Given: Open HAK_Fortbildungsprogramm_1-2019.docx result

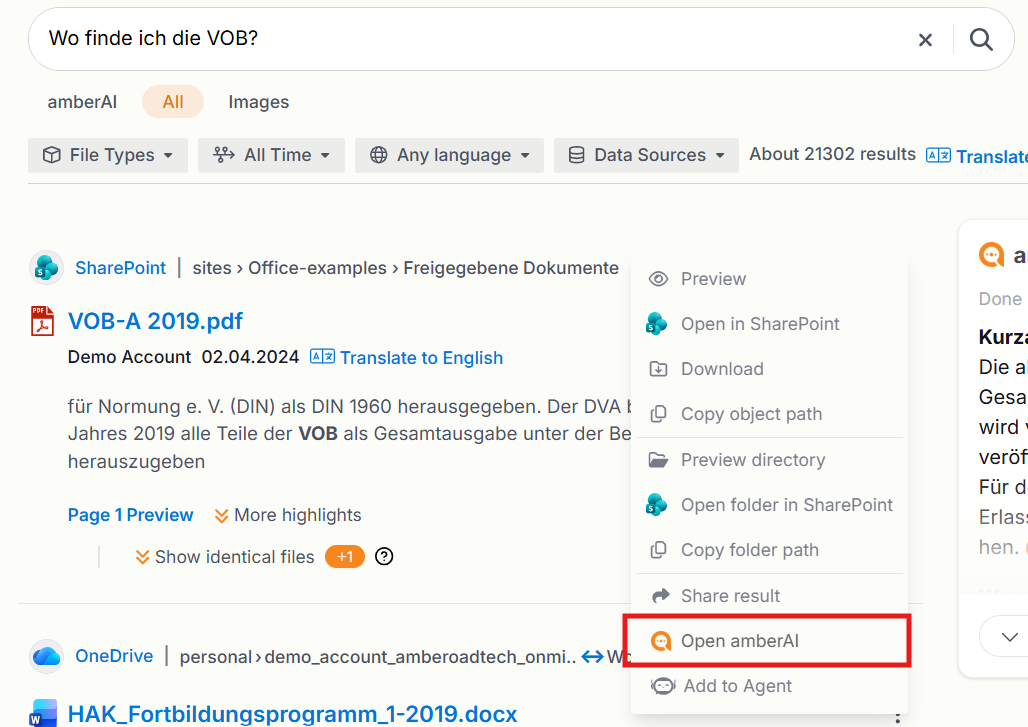Looking at the screenshot, I should [x=292, y=714].
